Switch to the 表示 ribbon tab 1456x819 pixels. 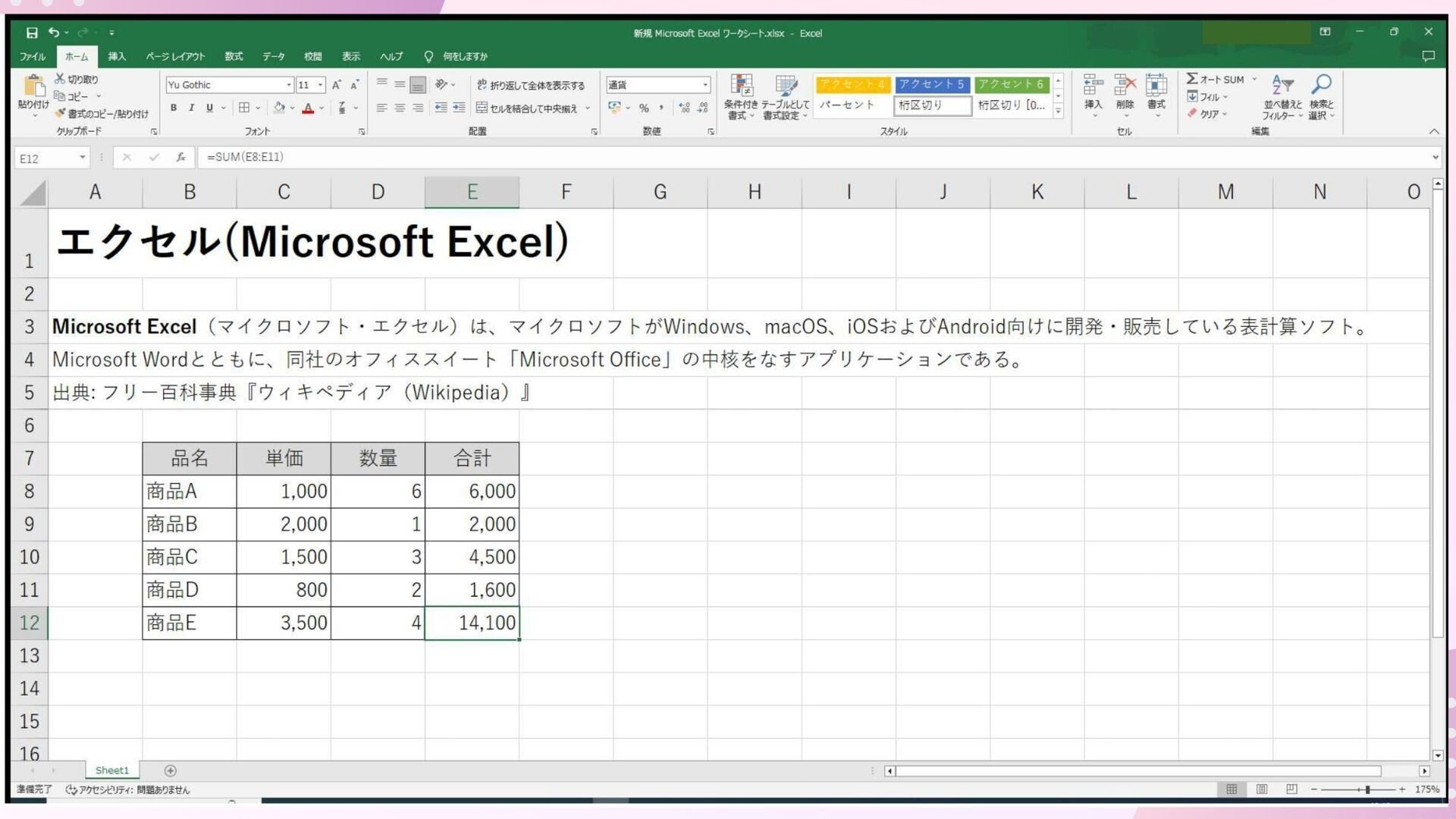coord(351,56)
